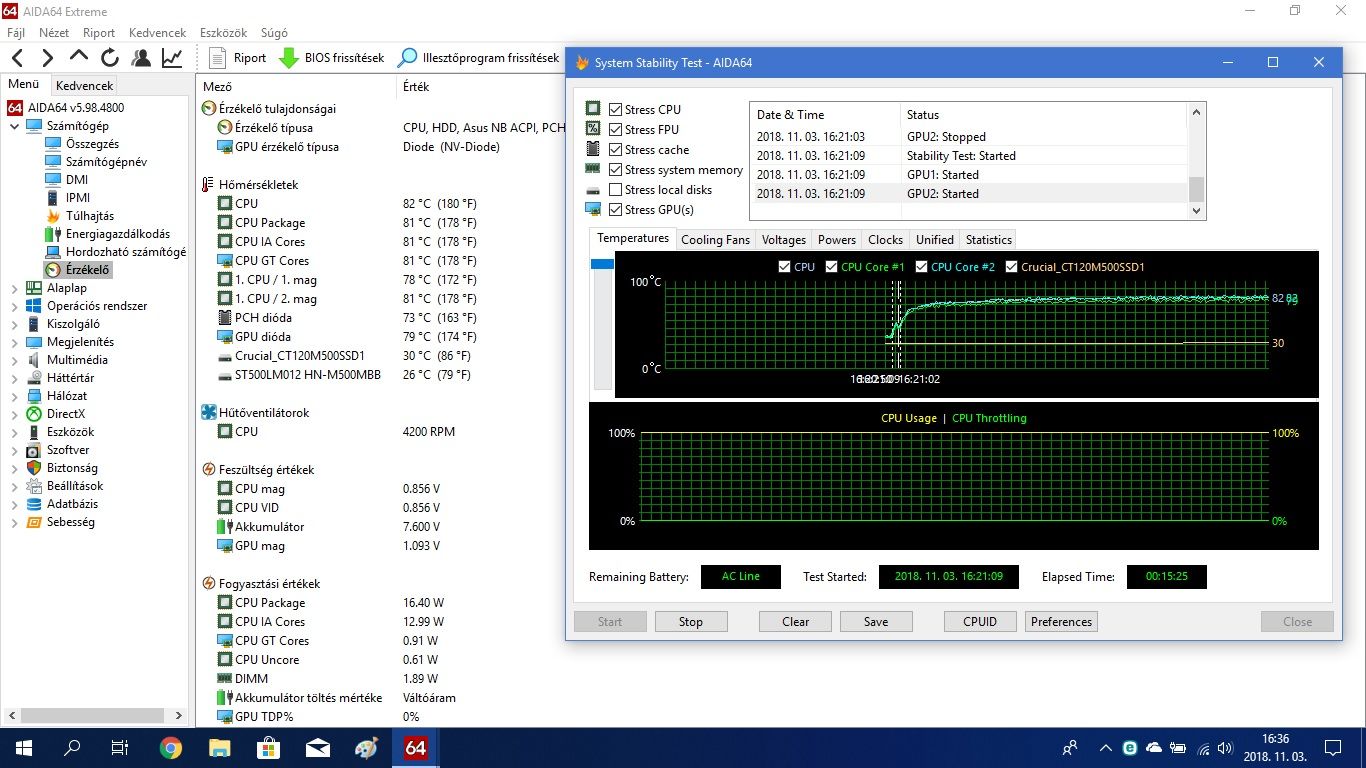
Task: Expand the Operációs rendszer node
Action: point(14,306)
